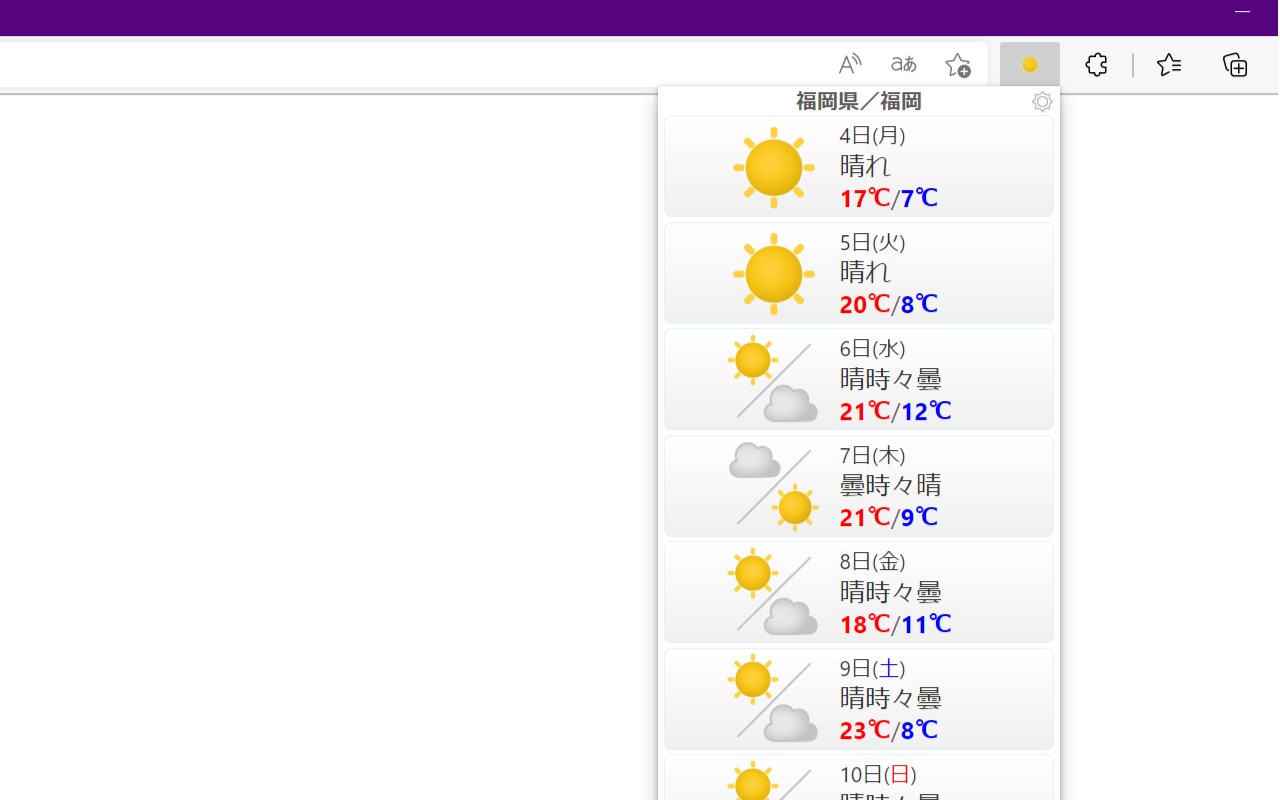Click the 23℃/8℃ temperature
Viewport: 1280px width, 800px height.
889,730
